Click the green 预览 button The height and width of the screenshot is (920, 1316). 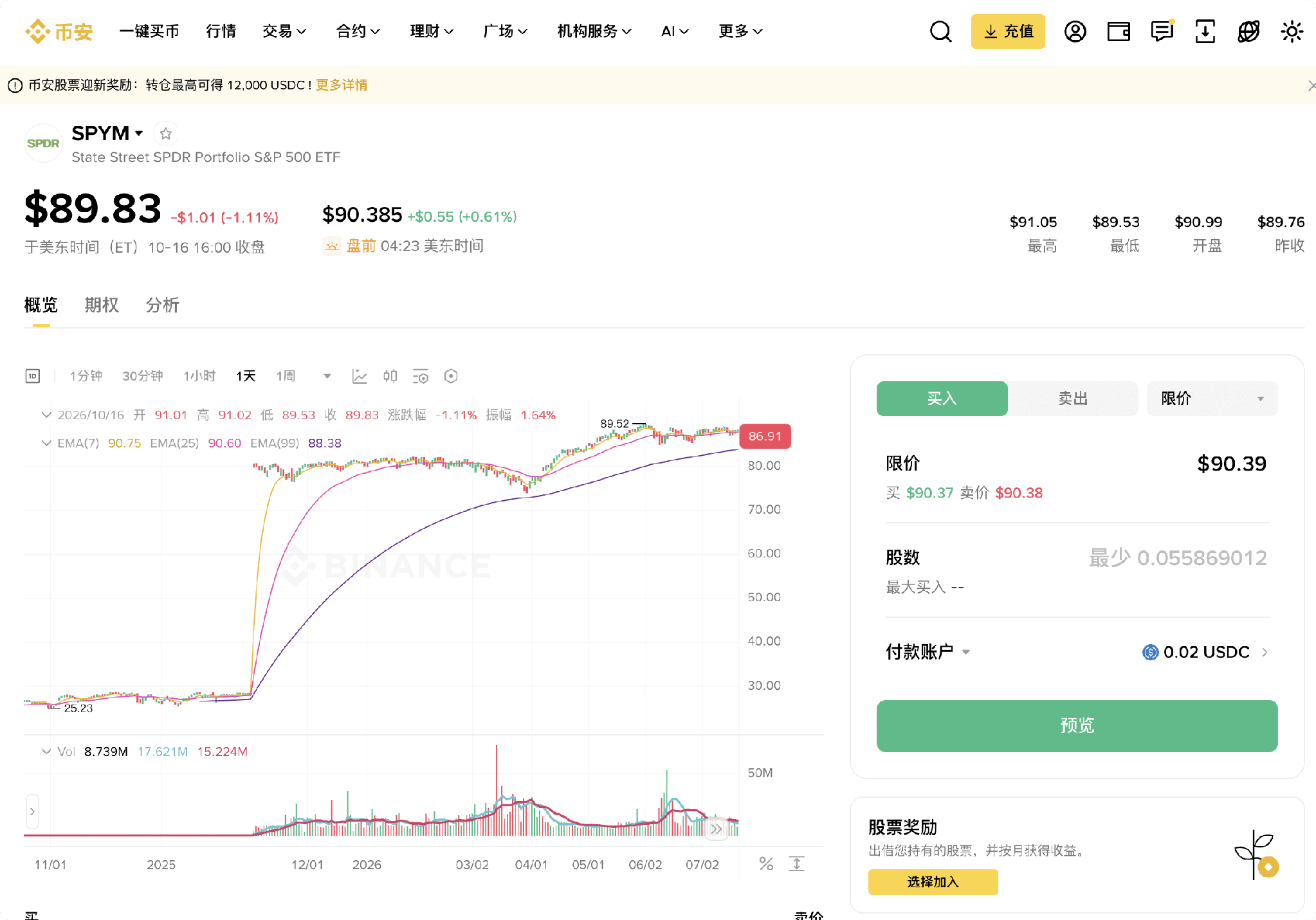click(1077, 726)
